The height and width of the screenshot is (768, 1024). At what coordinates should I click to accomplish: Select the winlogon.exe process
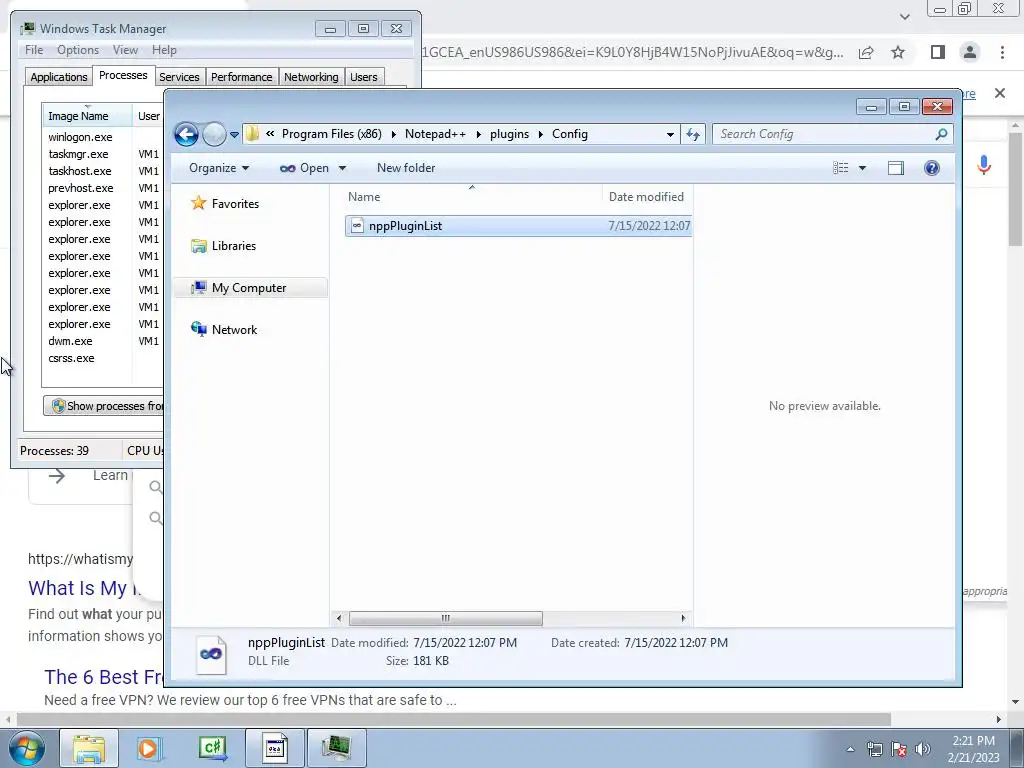coord(80,137)
